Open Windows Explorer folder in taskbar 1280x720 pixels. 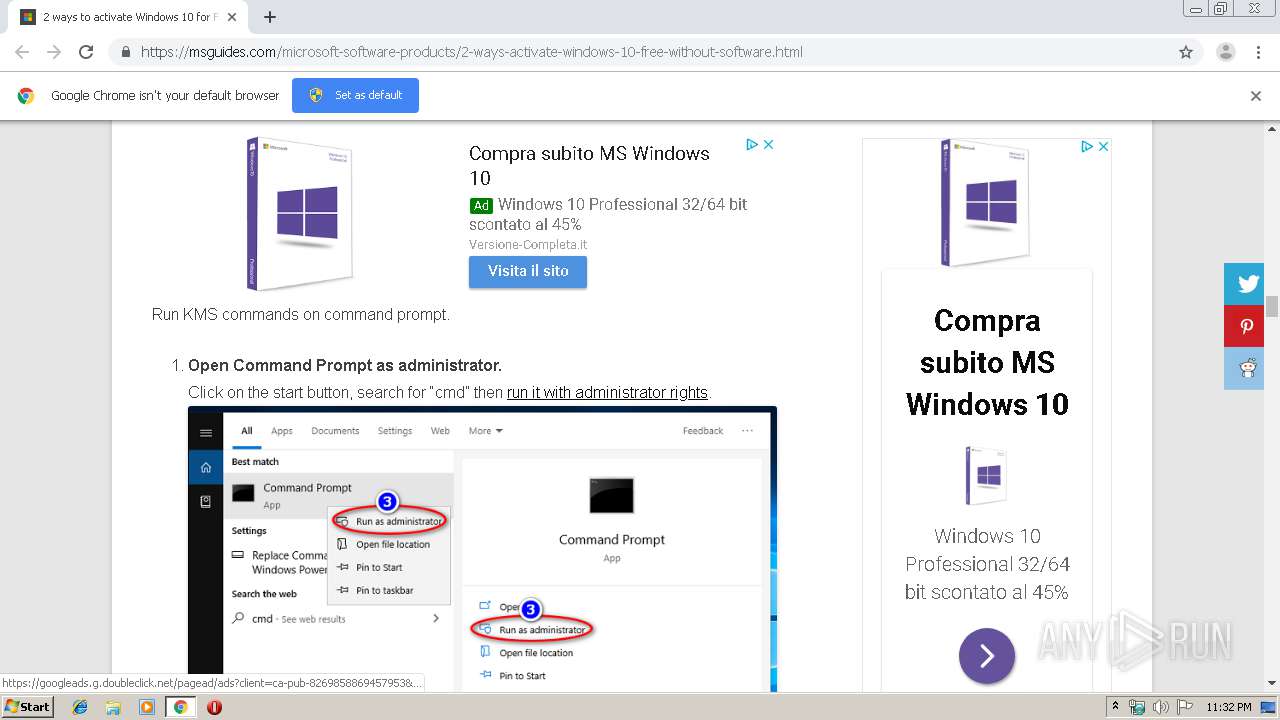[113, 707]
